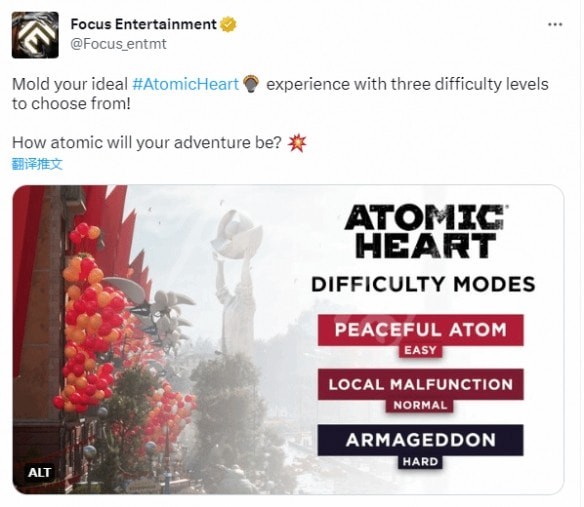Select the Armageddon banner
584x507 pixels.
[420, 440]
